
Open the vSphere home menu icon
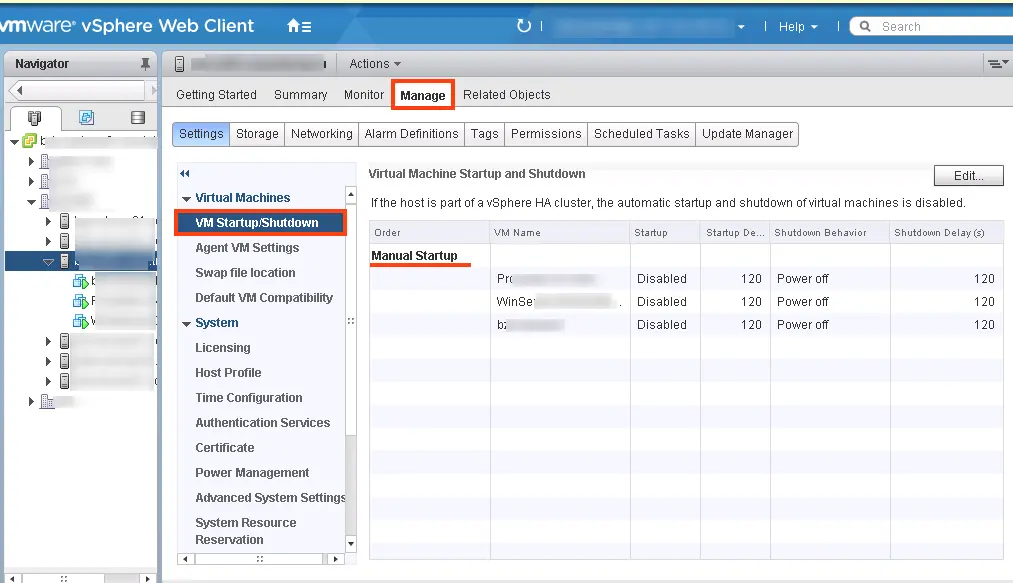pos(298,26)
